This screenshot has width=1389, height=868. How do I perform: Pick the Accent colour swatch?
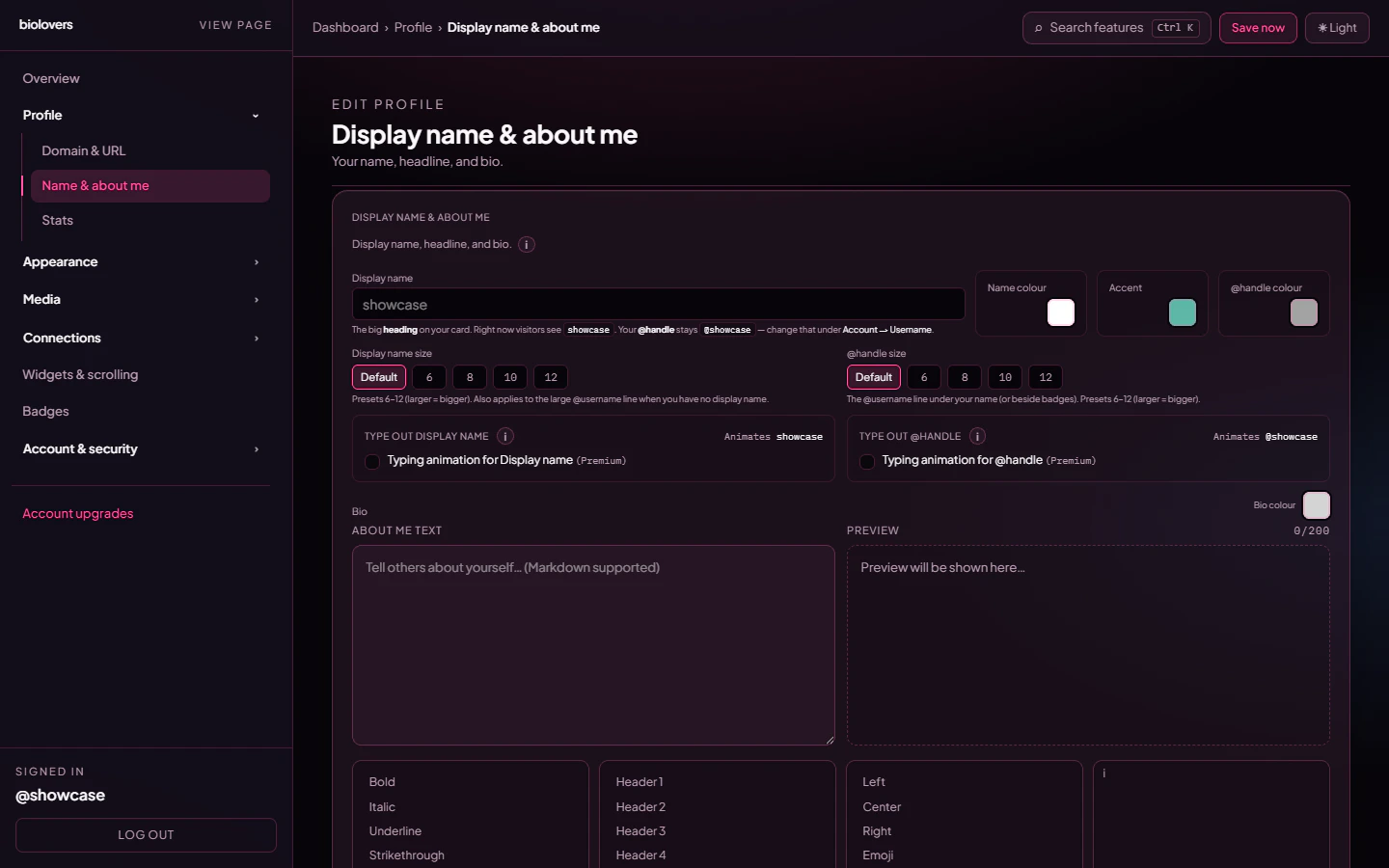coord(1183,312)
